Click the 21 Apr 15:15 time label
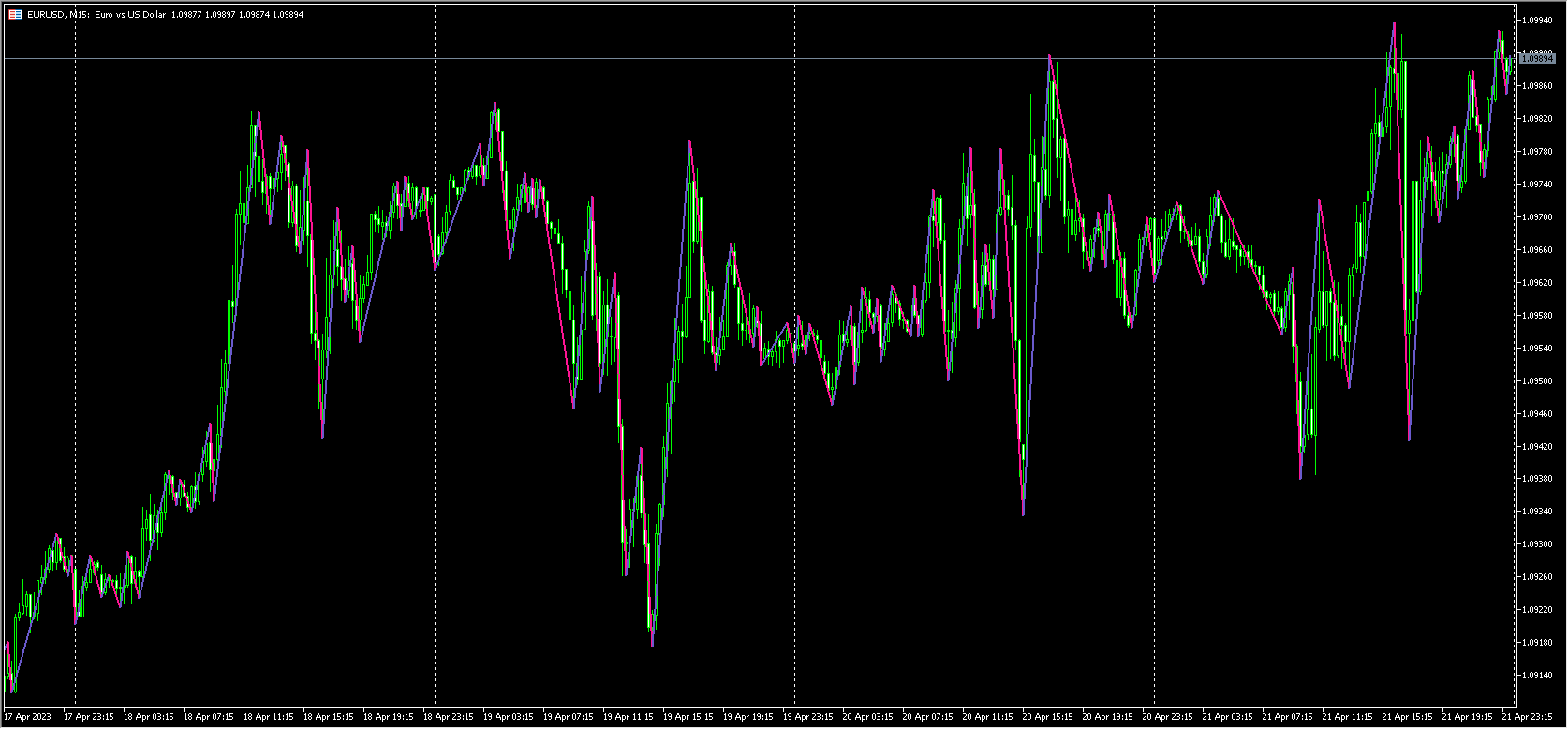This screenshot has height=729, width=1568. pos(1408,717)
